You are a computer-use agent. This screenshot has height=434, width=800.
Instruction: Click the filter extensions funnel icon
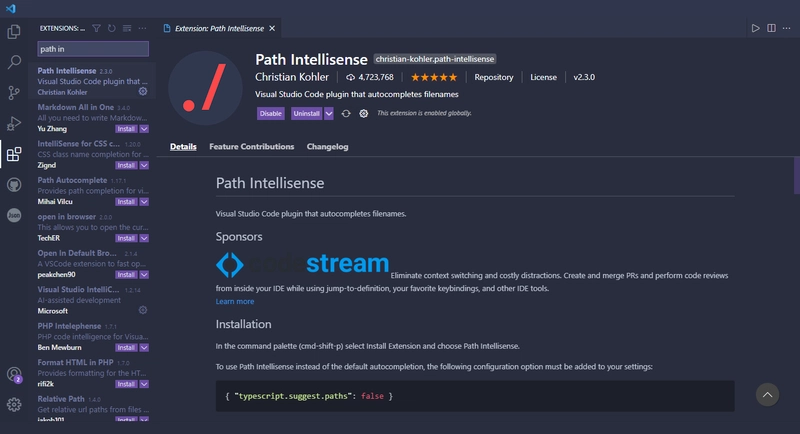[96, 28]
